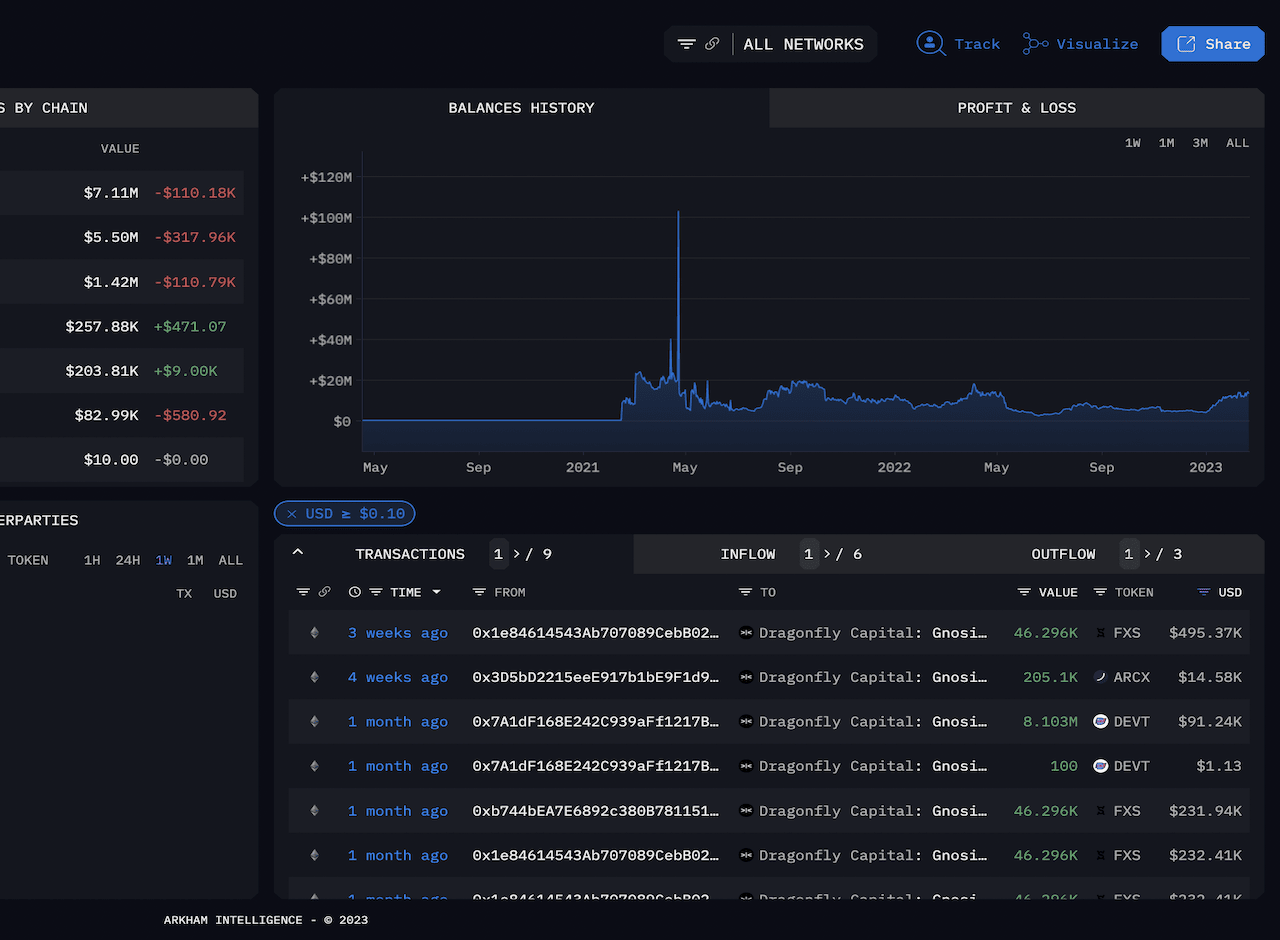
Task: Open the FROM column filter
Action: pyautogui.click(x=480, y=592)
